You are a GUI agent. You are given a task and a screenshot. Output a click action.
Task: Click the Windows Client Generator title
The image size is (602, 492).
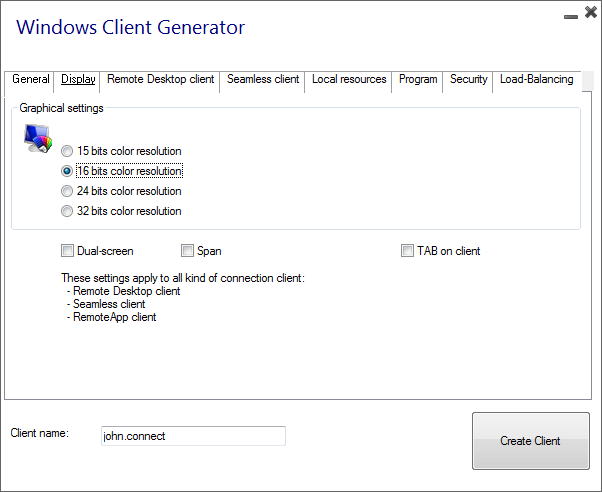[x=131, y=28]
